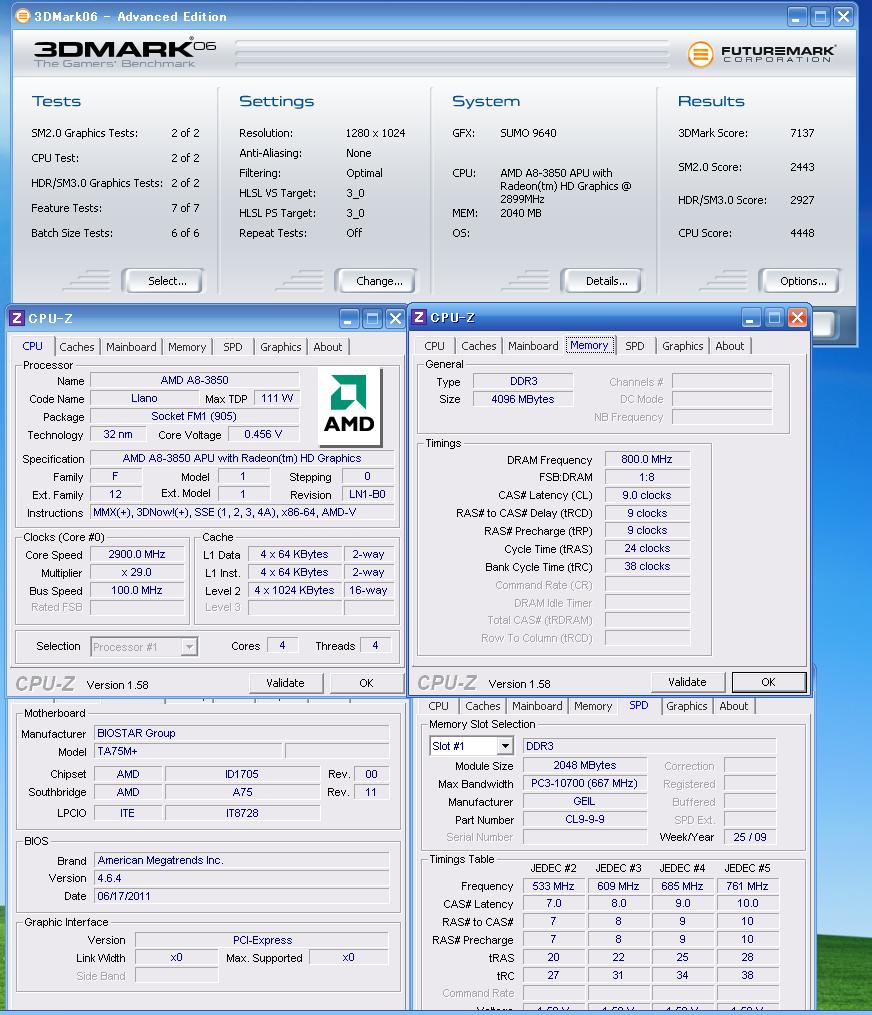Open results Options... in 3DMark06

pyautogui.click(x=803, y=281)
